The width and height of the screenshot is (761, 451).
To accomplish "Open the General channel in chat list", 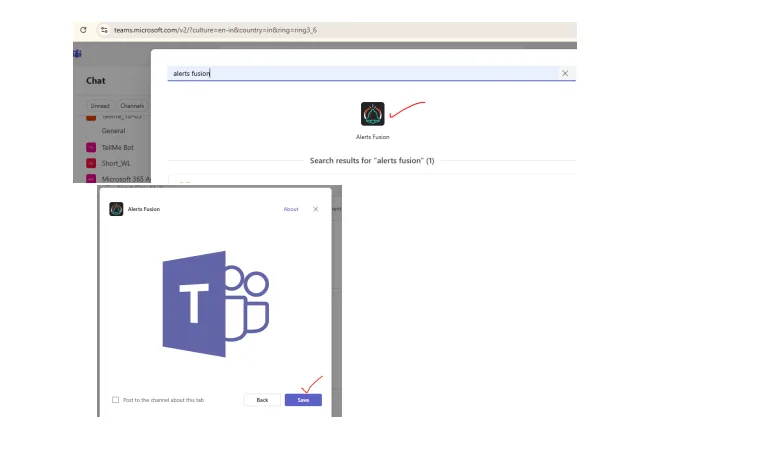I will (114, 131).
